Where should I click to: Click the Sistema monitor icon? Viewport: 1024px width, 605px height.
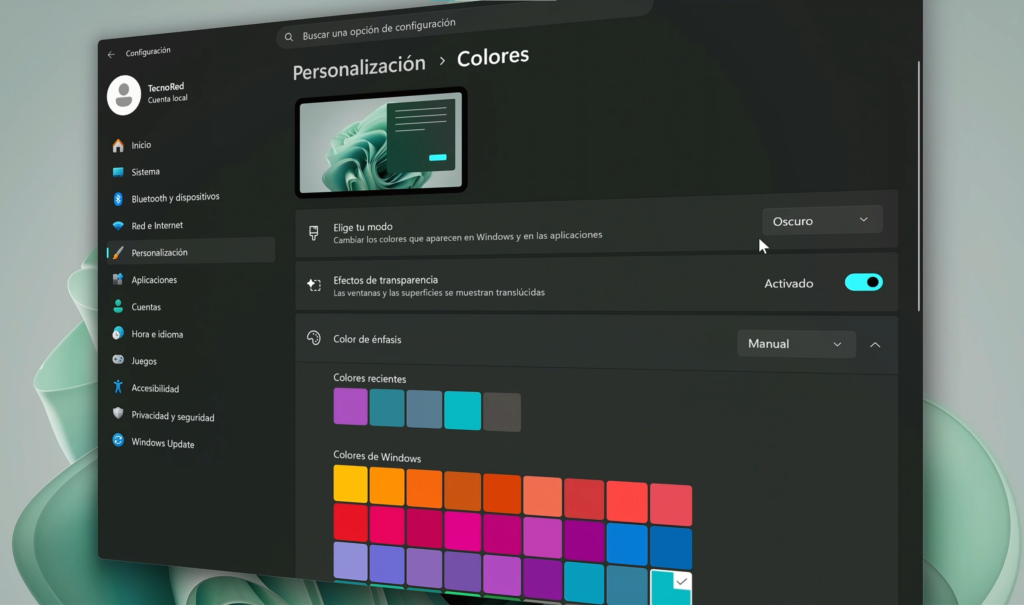coord(118,172)
